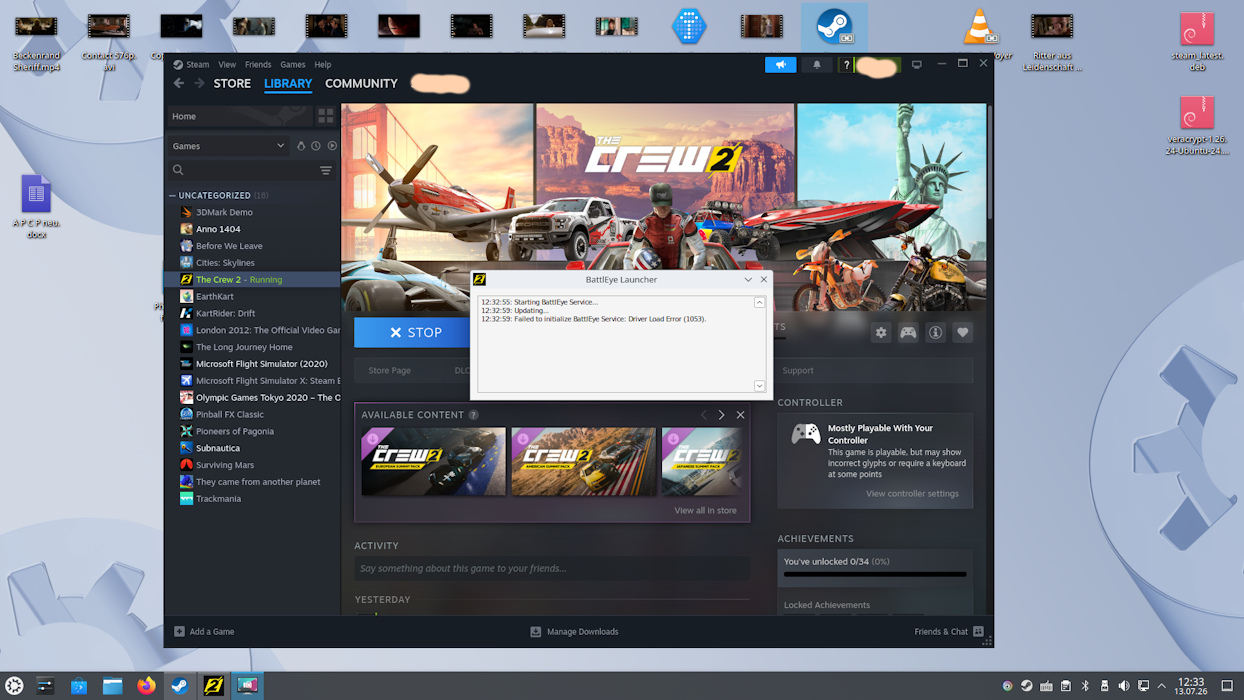
Task: Focus the library search field
Action: 243,171
